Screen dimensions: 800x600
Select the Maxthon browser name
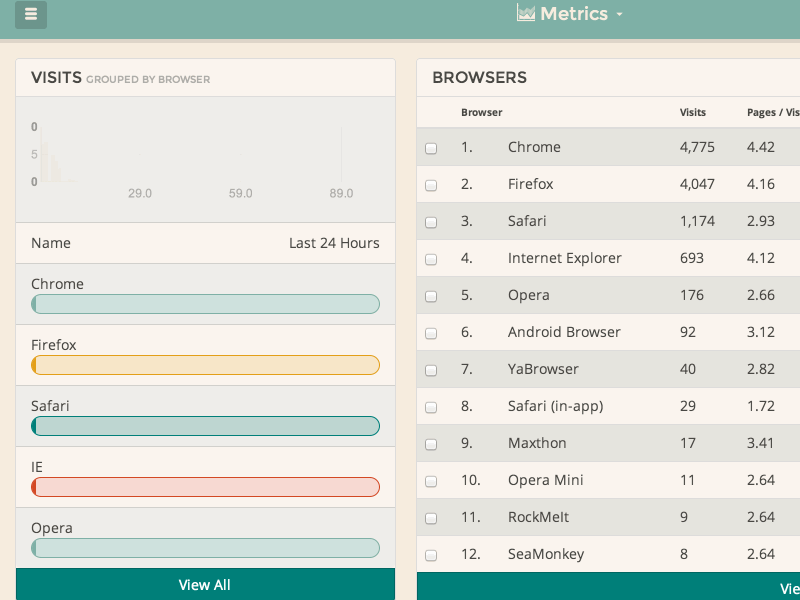pyautogui.click(x=537, y=443)
